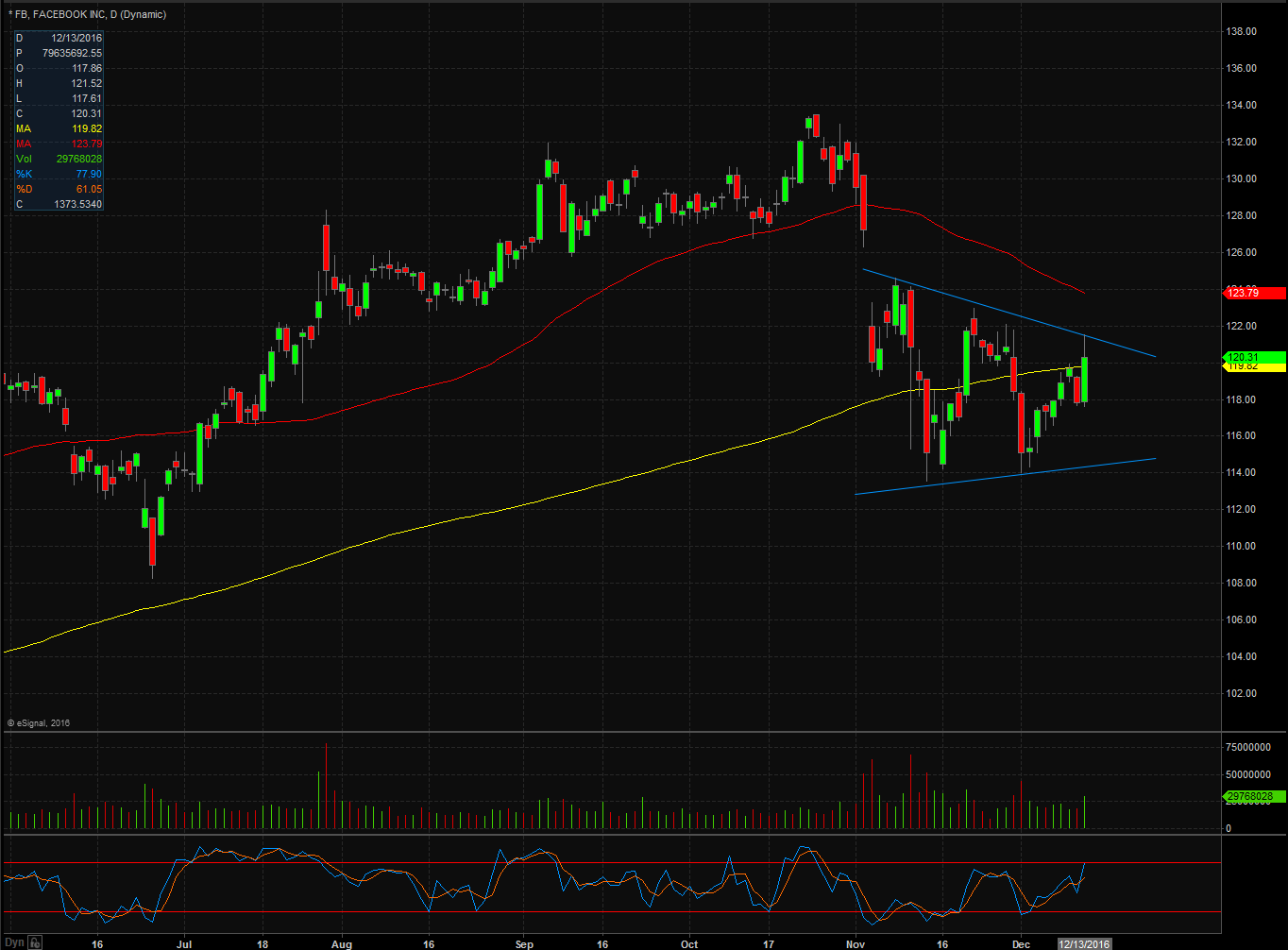Screen dimensions: 1288x950
Task: Click the %K value 77.90
Action: click(90, 174)
